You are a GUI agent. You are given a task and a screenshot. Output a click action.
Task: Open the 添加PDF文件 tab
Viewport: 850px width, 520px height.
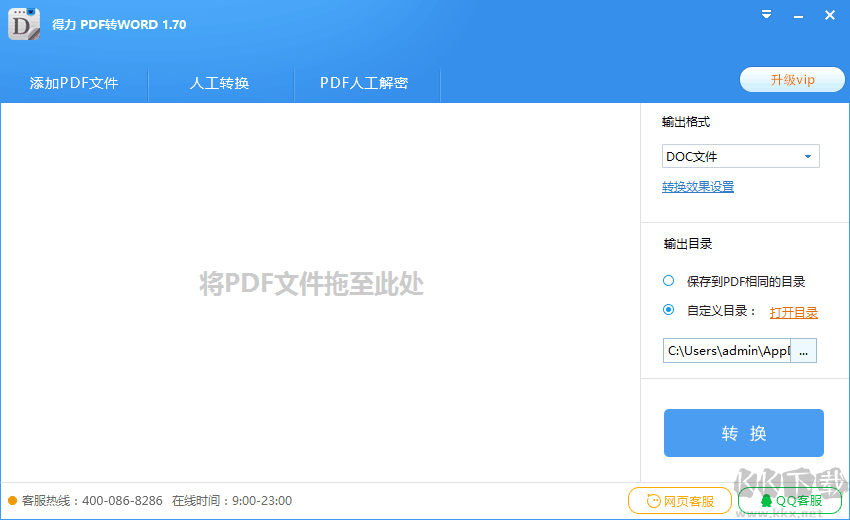(x=74, y=83)
